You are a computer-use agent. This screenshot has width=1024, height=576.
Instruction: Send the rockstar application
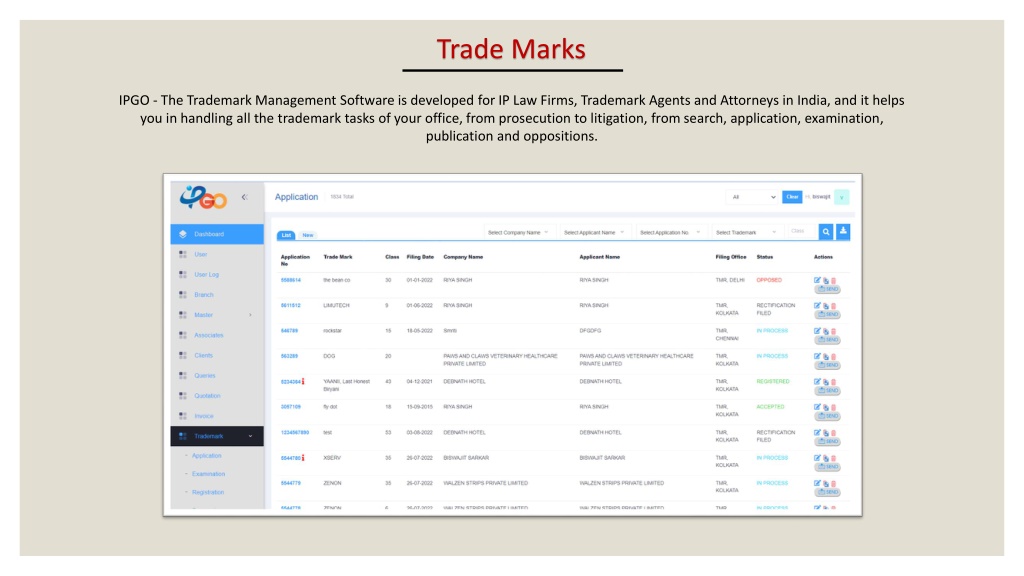[x=827, y=340]
